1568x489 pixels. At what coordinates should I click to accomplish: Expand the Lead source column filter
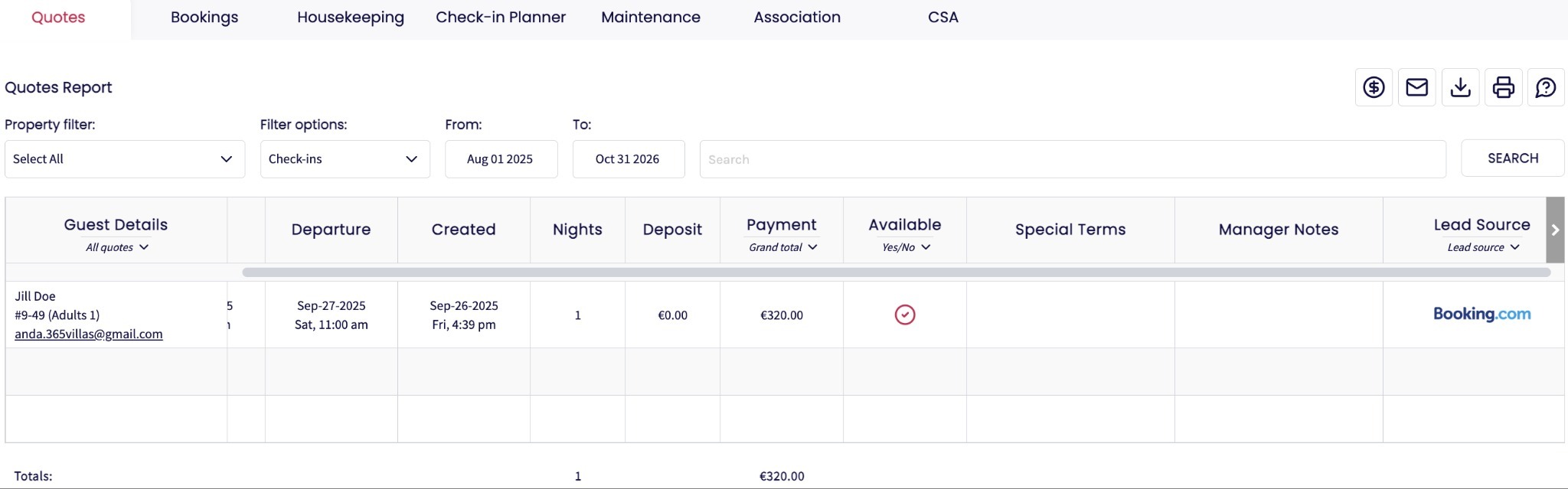pos(1482,247)
